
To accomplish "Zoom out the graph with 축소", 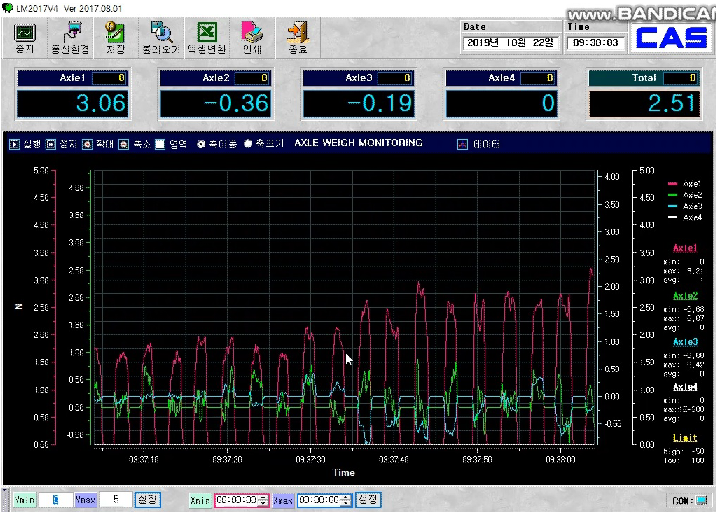I will point(124,144).
